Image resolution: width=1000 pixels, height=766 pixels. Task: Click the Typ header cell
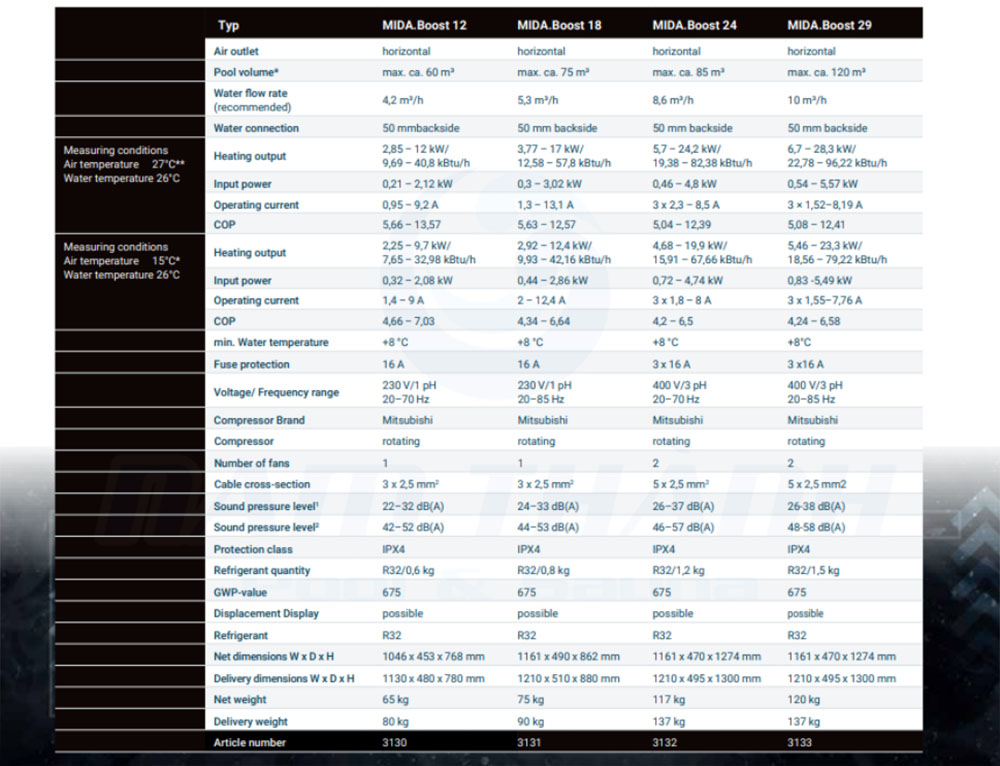[x=228, y=25]
